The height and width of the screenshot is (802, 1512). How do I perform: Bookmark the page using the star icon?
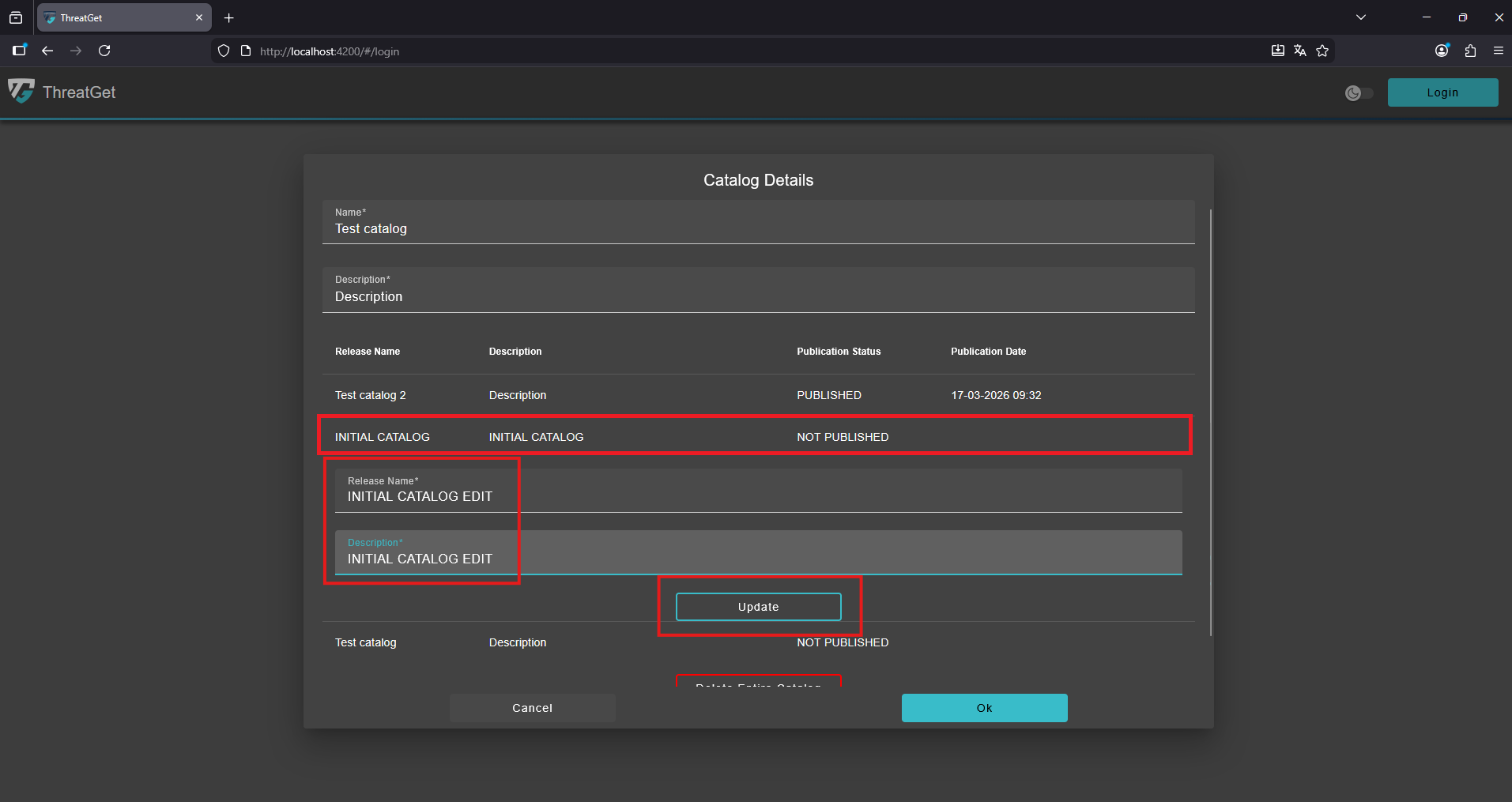pos(1322,51)
